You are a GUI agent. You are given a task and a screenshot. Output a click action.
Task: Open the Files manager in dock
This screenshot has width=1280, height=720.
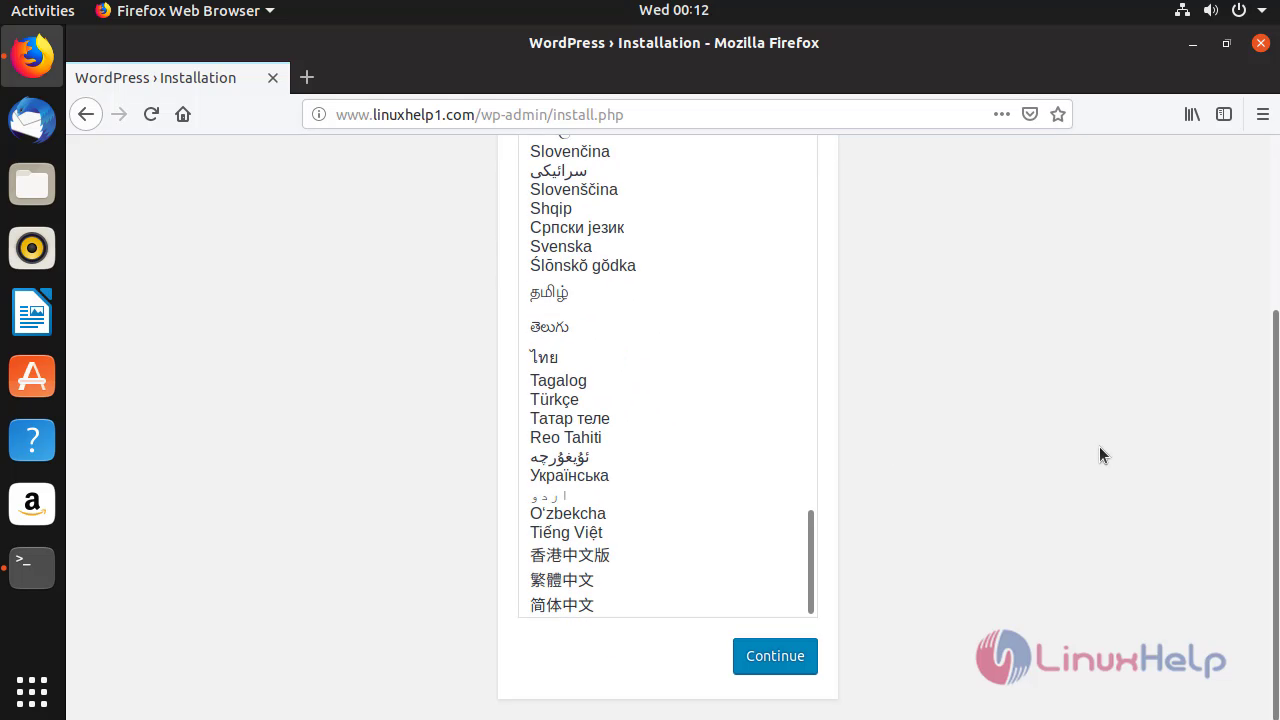pyautogui.click(x=32, y=185)
